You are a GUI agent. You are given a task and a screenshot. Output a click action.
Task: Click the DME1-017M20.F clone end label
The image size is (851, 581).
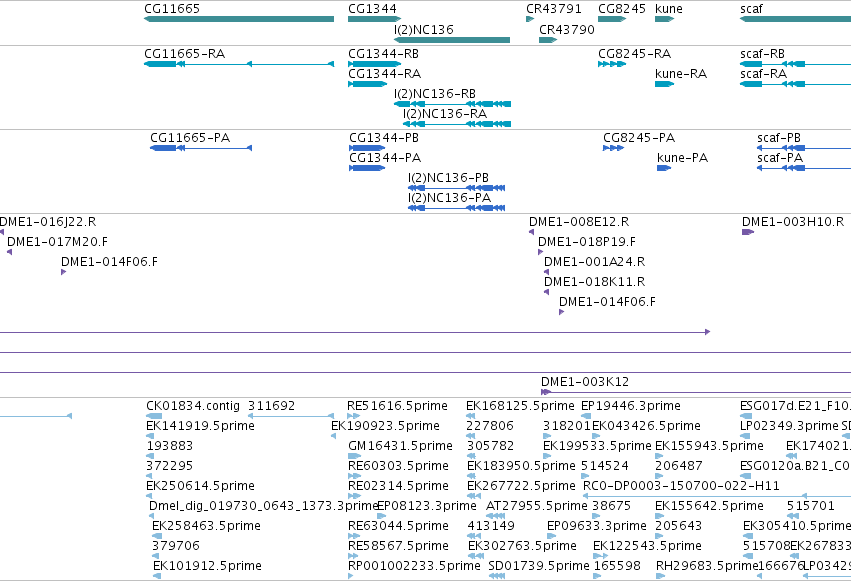pyautogui.click(x=58, y=242)
